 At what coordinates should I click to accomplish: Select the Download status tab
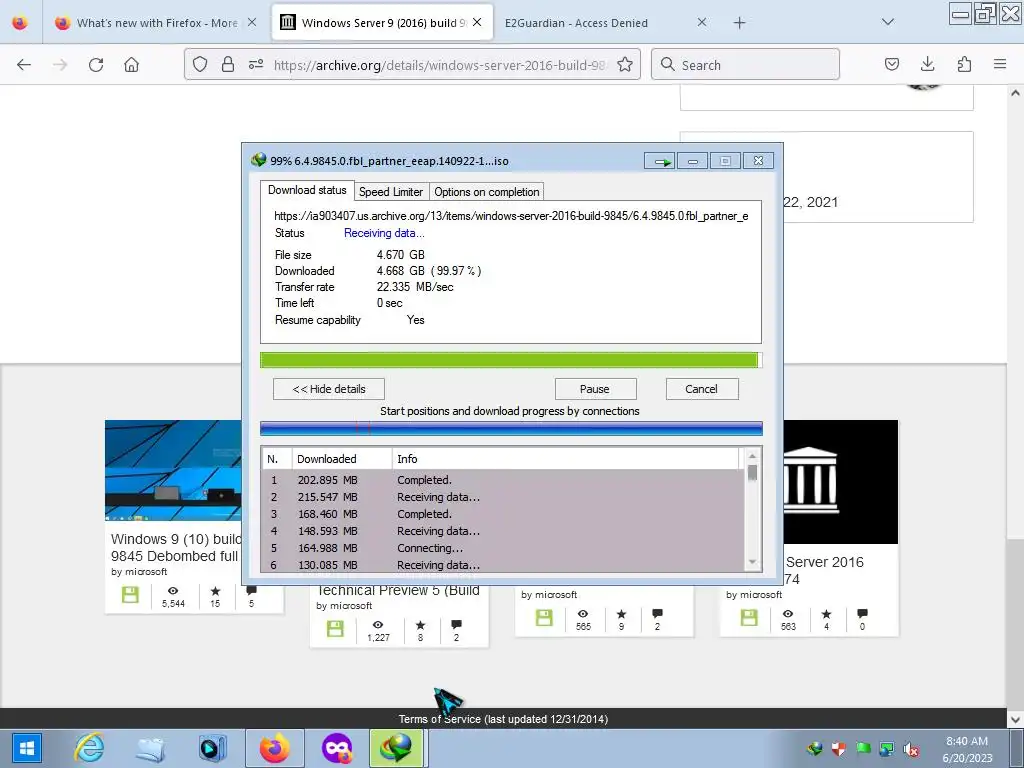coord(307,190)
